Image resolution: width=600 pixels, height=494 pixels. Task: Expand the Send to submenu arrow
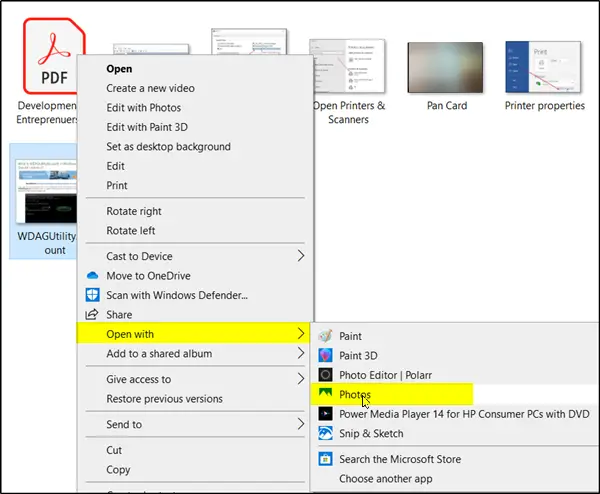click(301, 424)
